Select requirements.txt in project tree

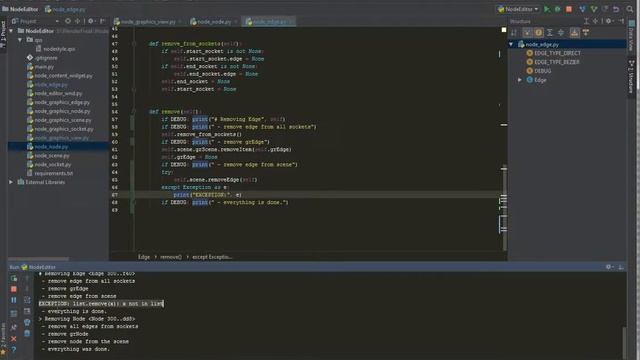(x=53, y=173)
